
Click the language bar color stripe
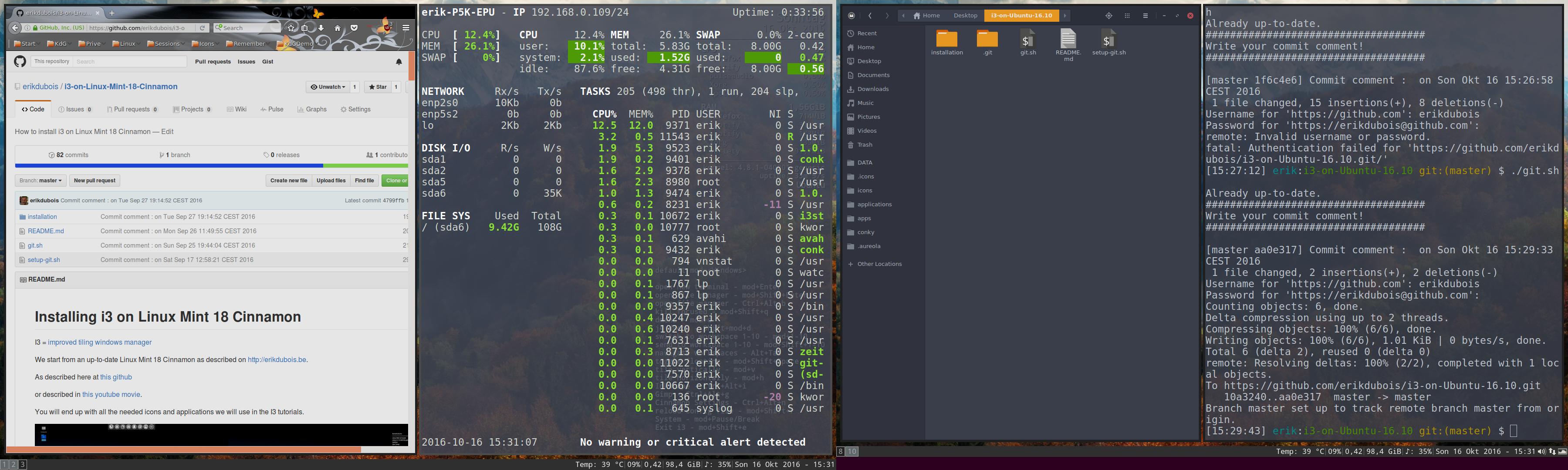[x=211, y=165]
